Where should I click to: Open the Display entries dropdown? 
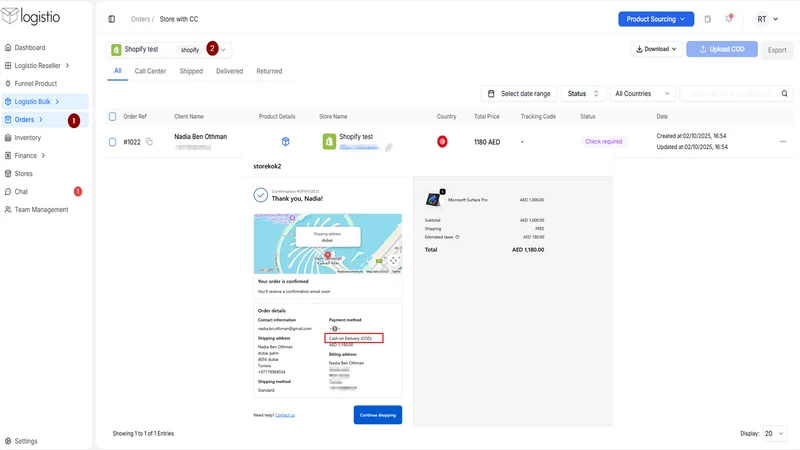[774, 433]
